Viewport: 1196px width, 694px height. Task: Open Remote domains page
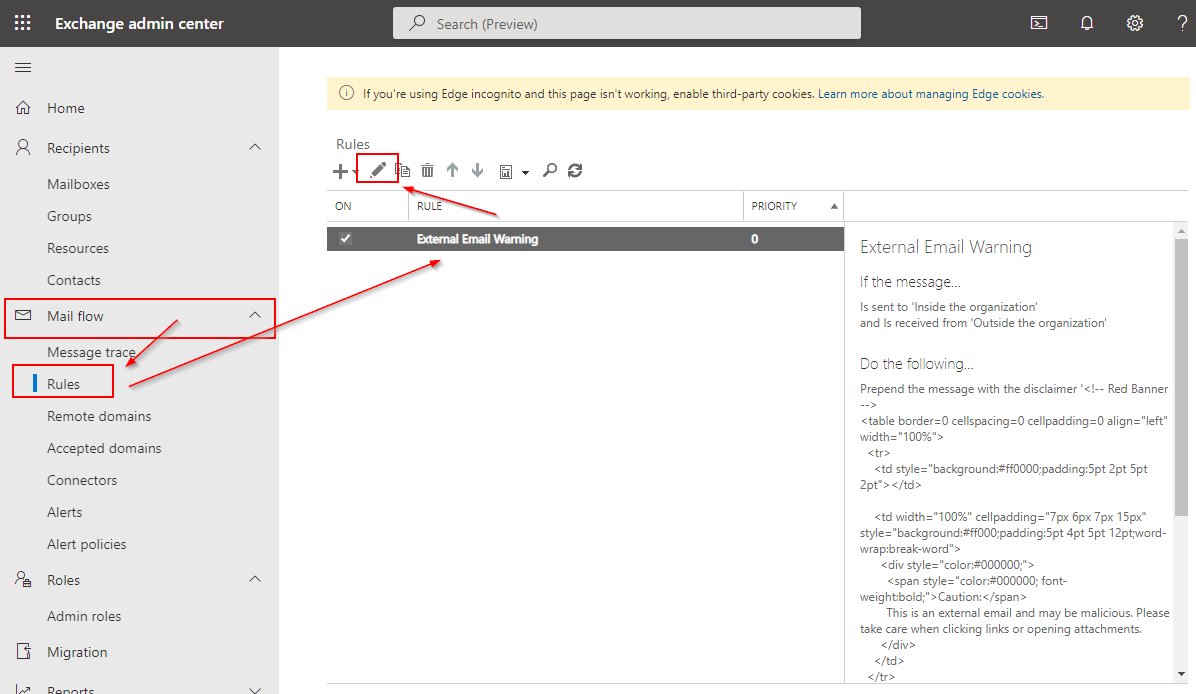click(x=99, y=416)
